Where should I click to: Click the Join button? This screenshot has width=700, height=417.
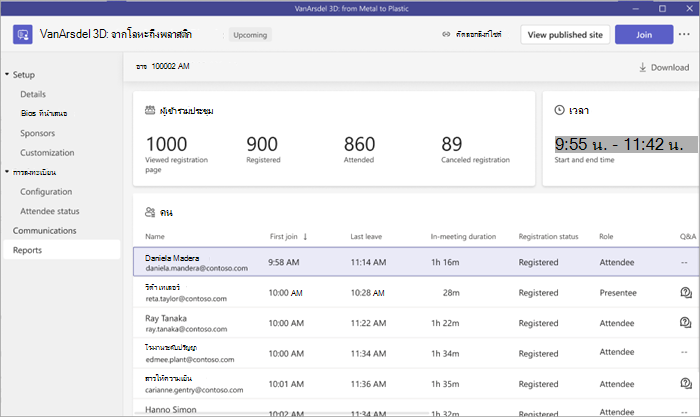[644, 35]
